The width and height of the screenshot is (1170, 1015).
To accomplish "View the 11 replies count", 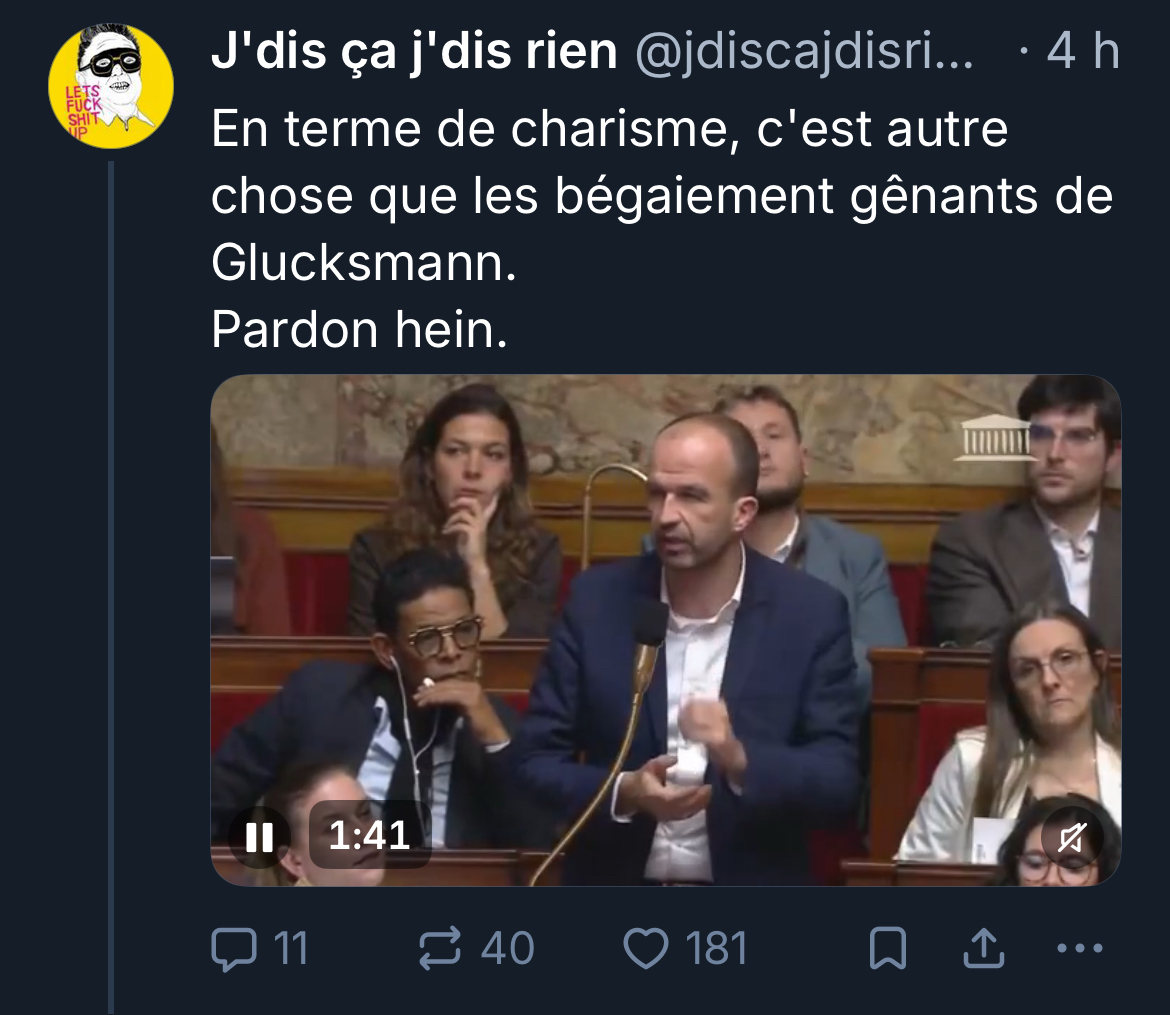I will tap(291, 948).
